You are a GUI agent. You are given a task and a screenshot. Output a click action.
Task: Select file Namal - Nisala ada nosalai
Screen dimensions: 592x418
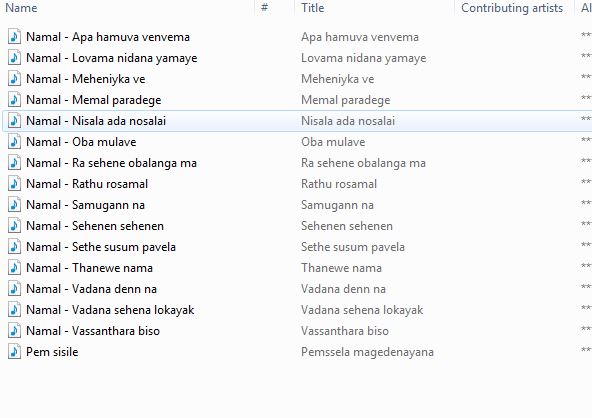96,121
